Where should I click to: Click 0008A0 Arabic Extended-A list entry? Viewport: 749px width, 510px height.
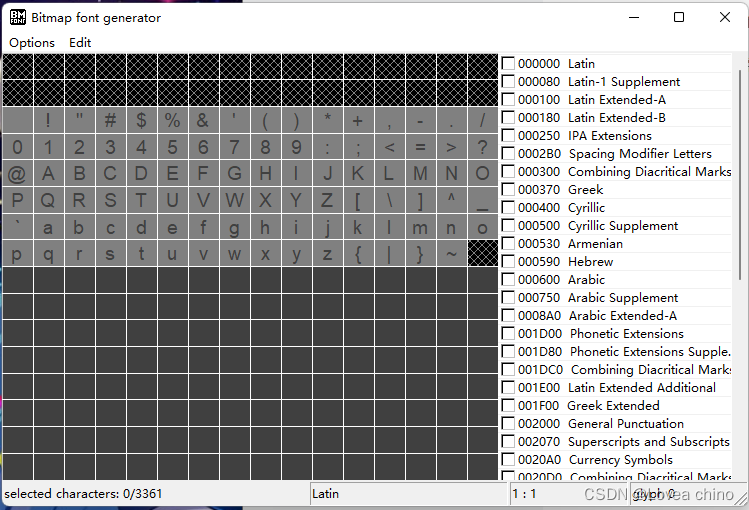616,316
